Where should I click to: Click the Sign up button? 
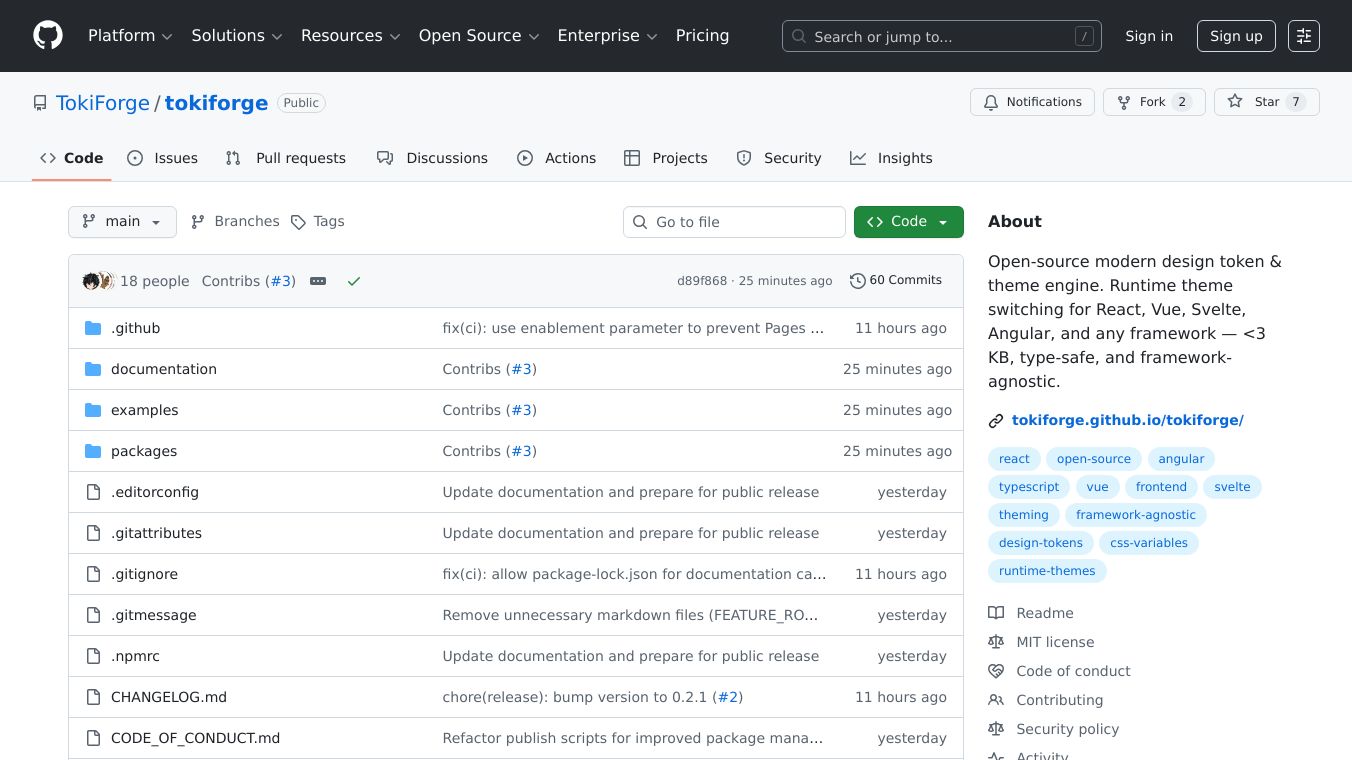[1235, 36]
